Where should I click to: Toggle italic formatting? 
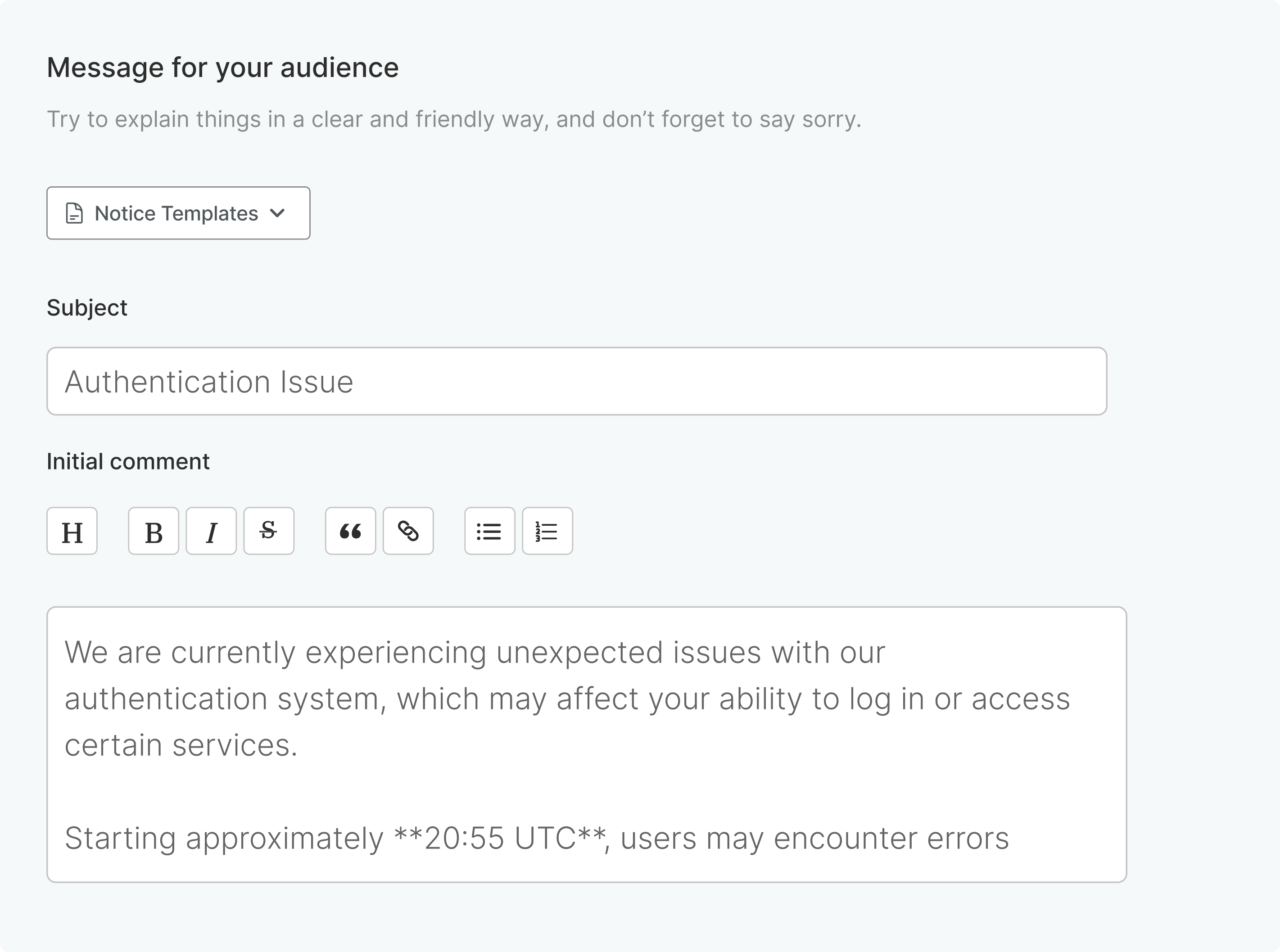pyautogui.click(x=211, y=531)
